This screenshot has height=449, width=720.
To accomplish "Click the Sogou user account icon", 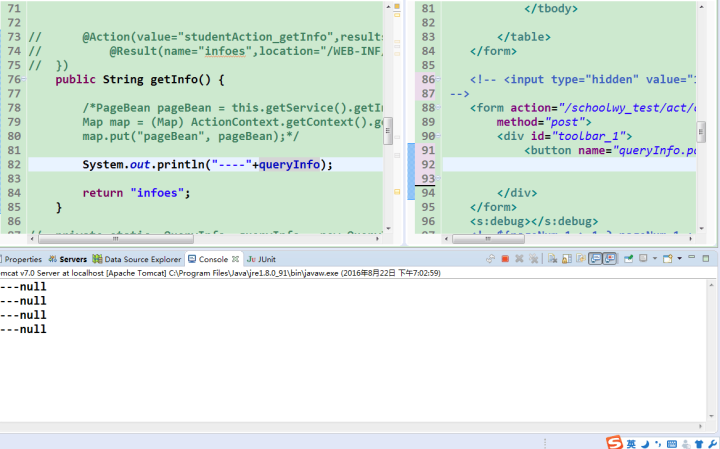I will 686,444.
